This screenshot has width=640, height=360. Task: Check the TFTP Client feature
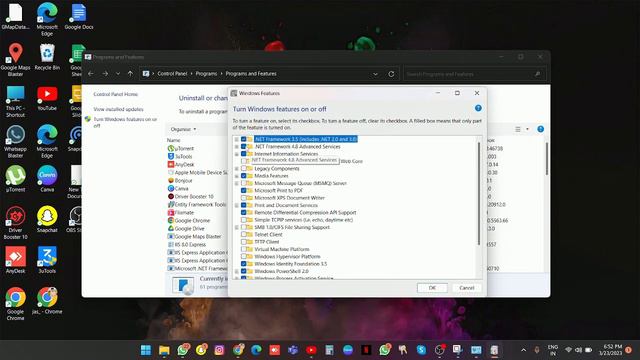[244, 242]
